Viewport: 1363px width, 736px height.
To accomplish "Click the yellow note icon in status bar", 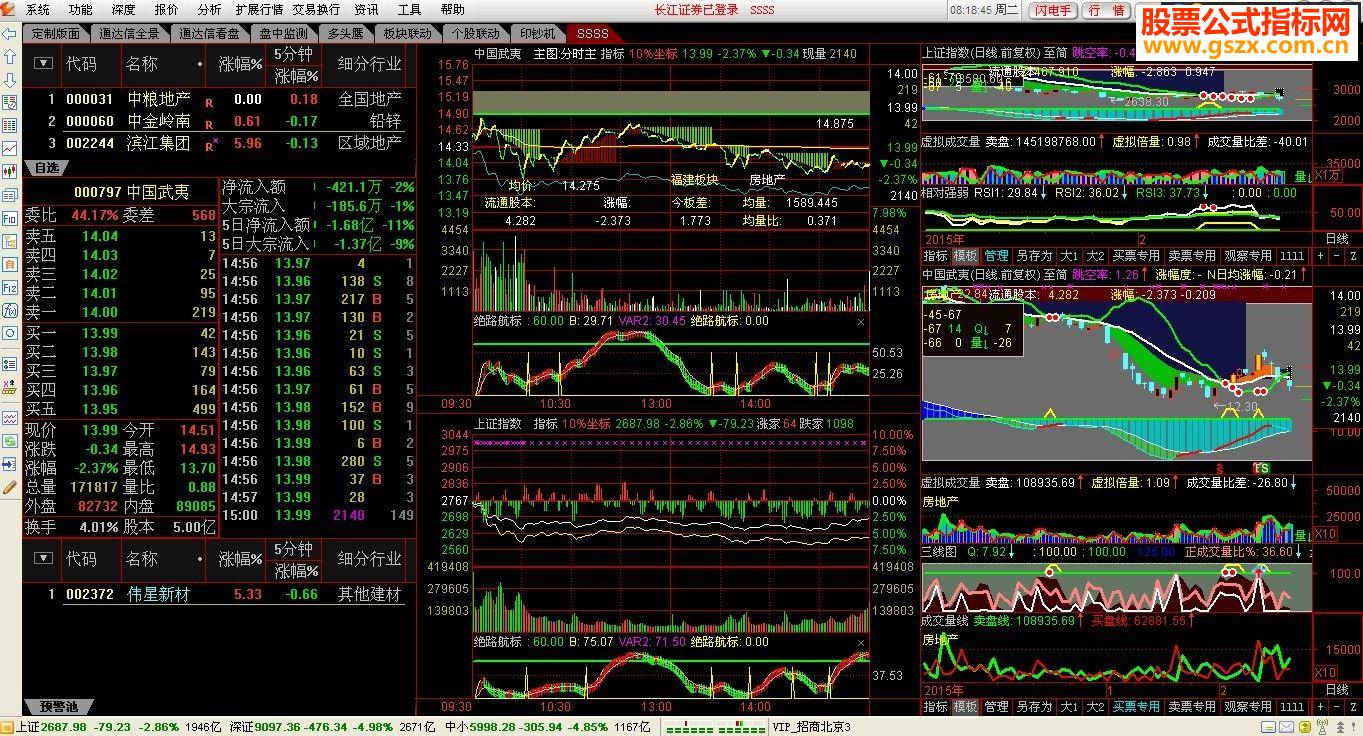I will pyautogui.click(x=1268, y=727).
